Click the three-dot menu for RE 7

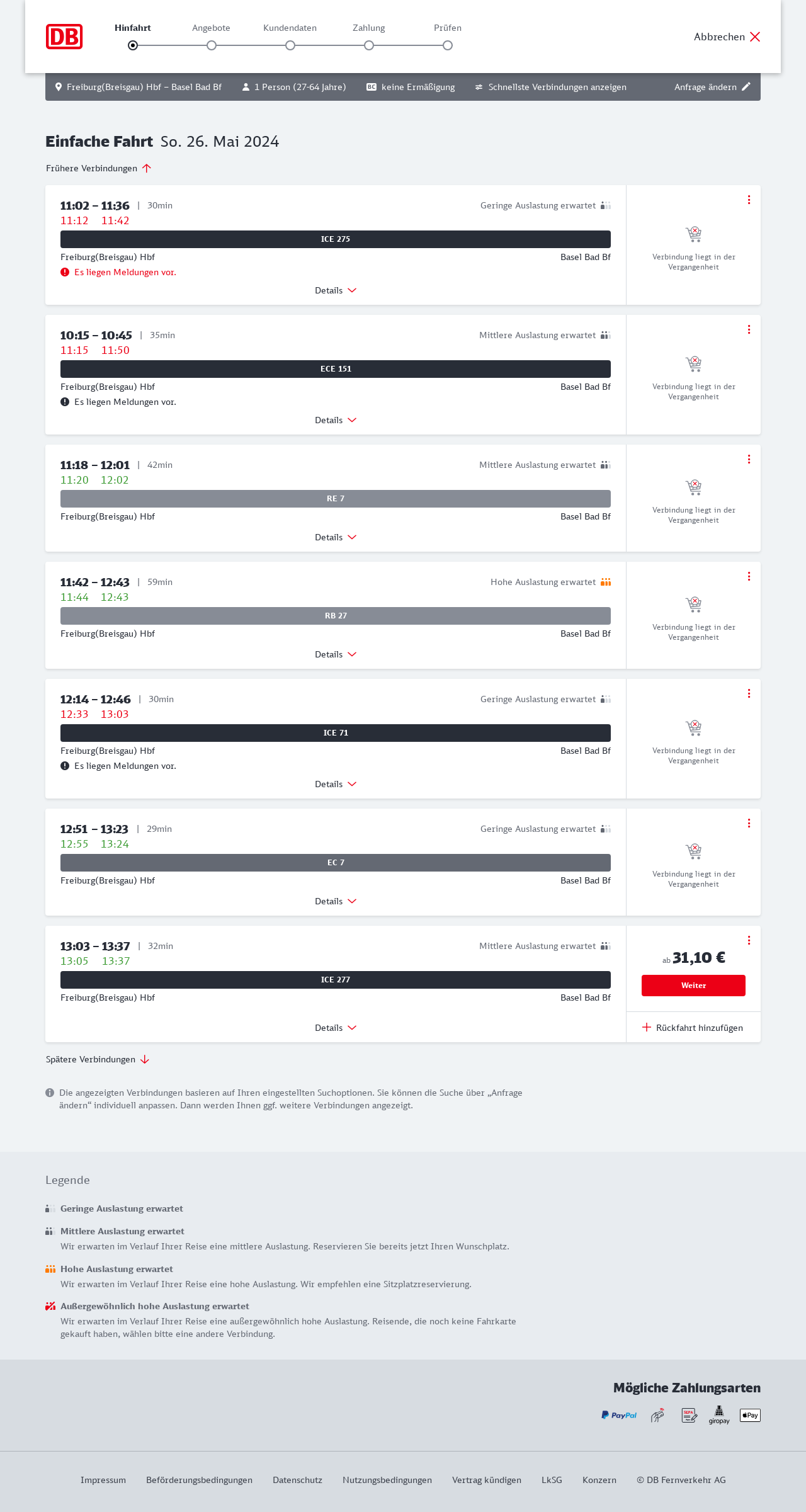tap(749, 459)
